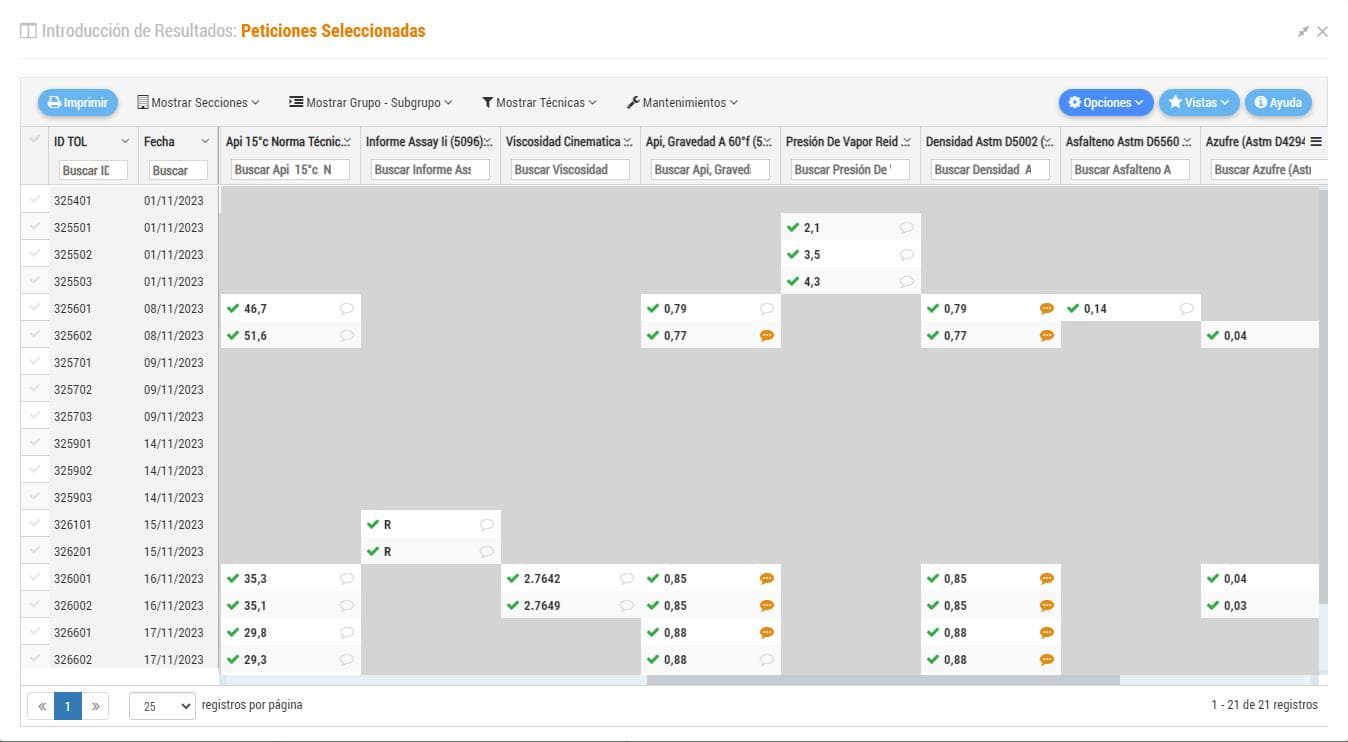1348x742 pixels.
Task: Click the Imprimir button
Action: tap(78, 103)
